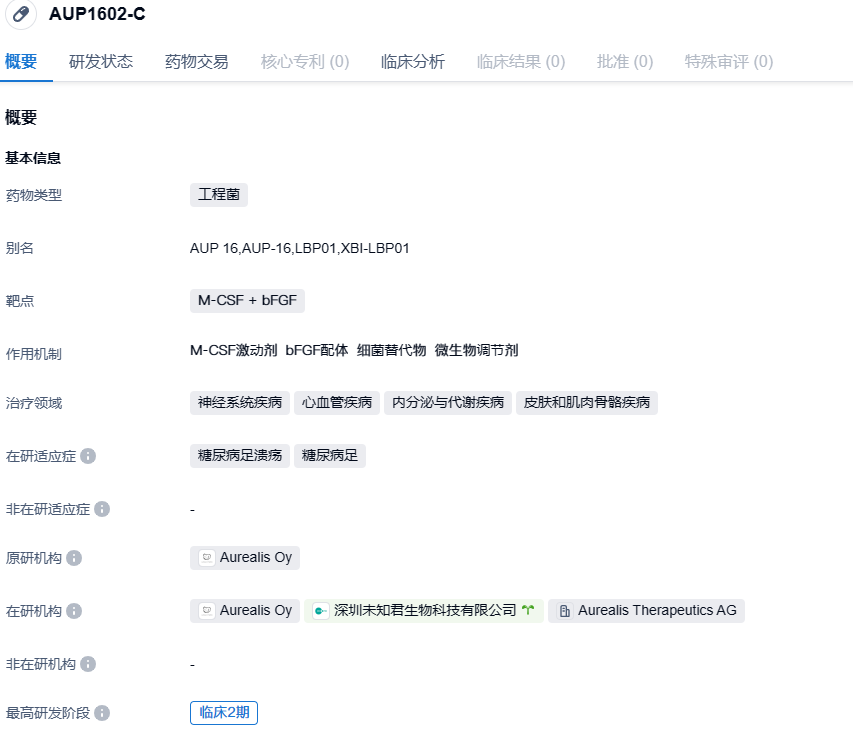Click info icon beside 非在研机构 label
Screen dimensions: 853x743
(x=88, y=664)
